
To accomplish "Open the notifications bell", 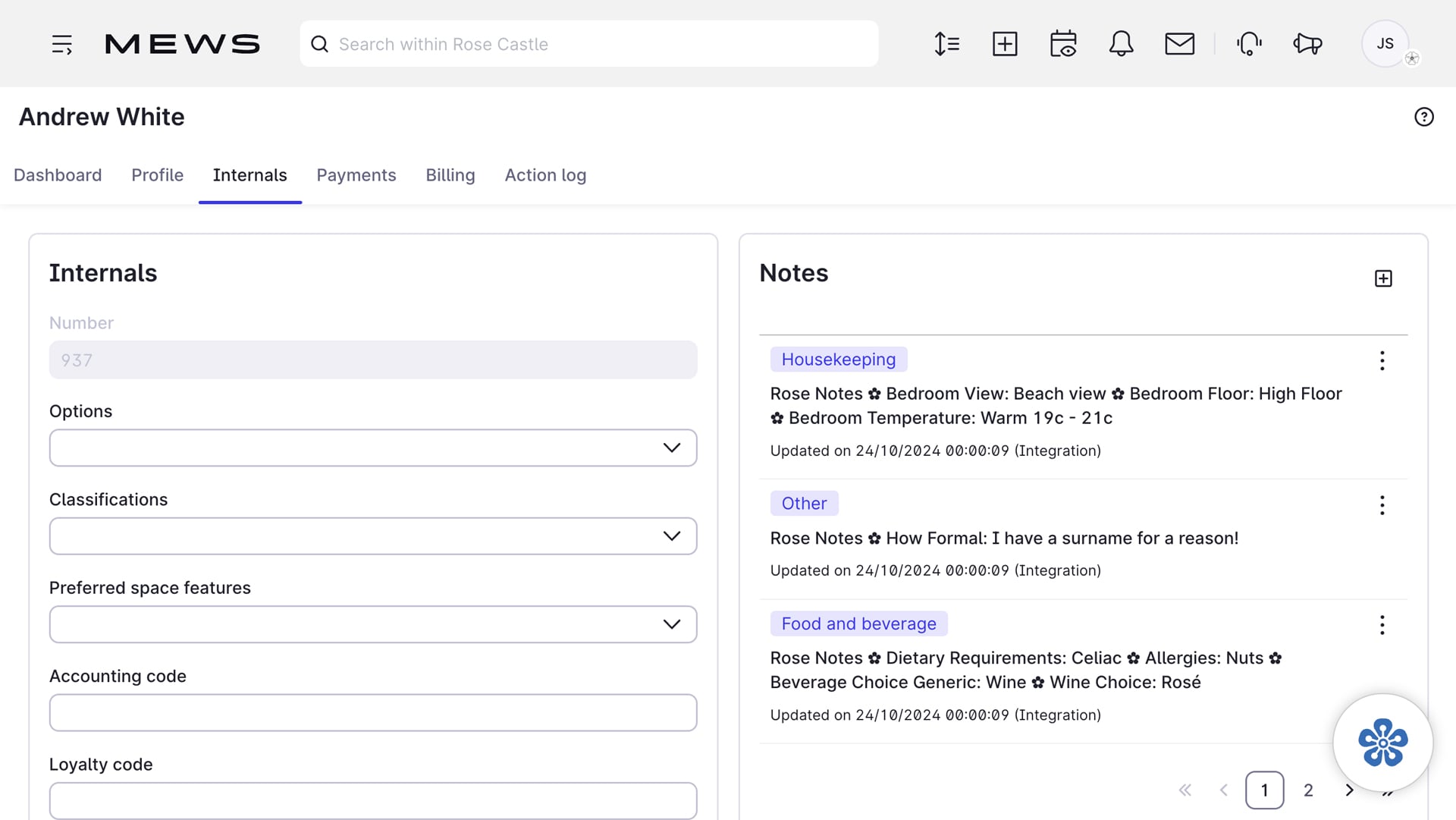I will tap(1121, 44).
